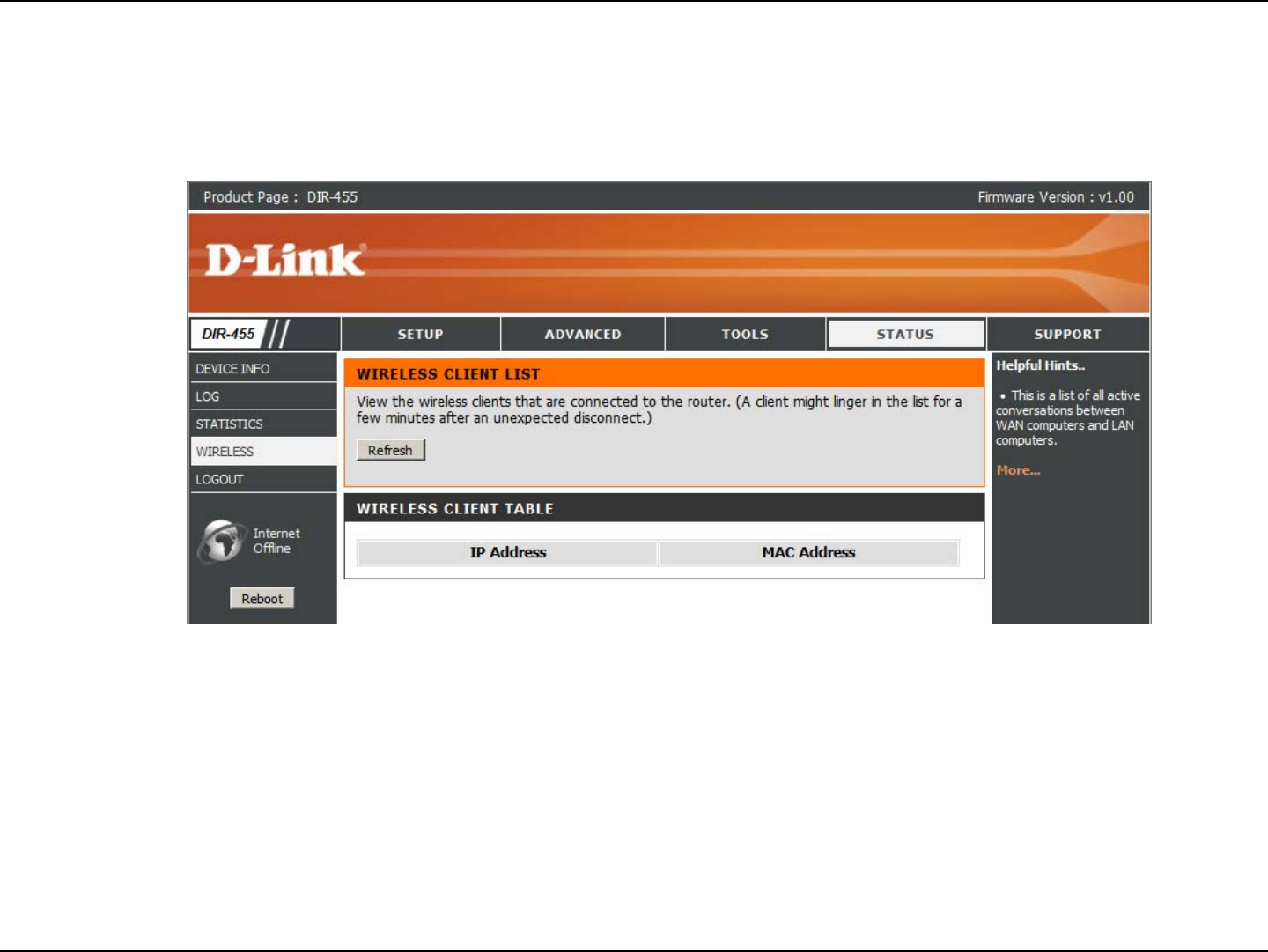The image size is (1268, 952).
Task: Click the D-Link logo
Action: 284,260
